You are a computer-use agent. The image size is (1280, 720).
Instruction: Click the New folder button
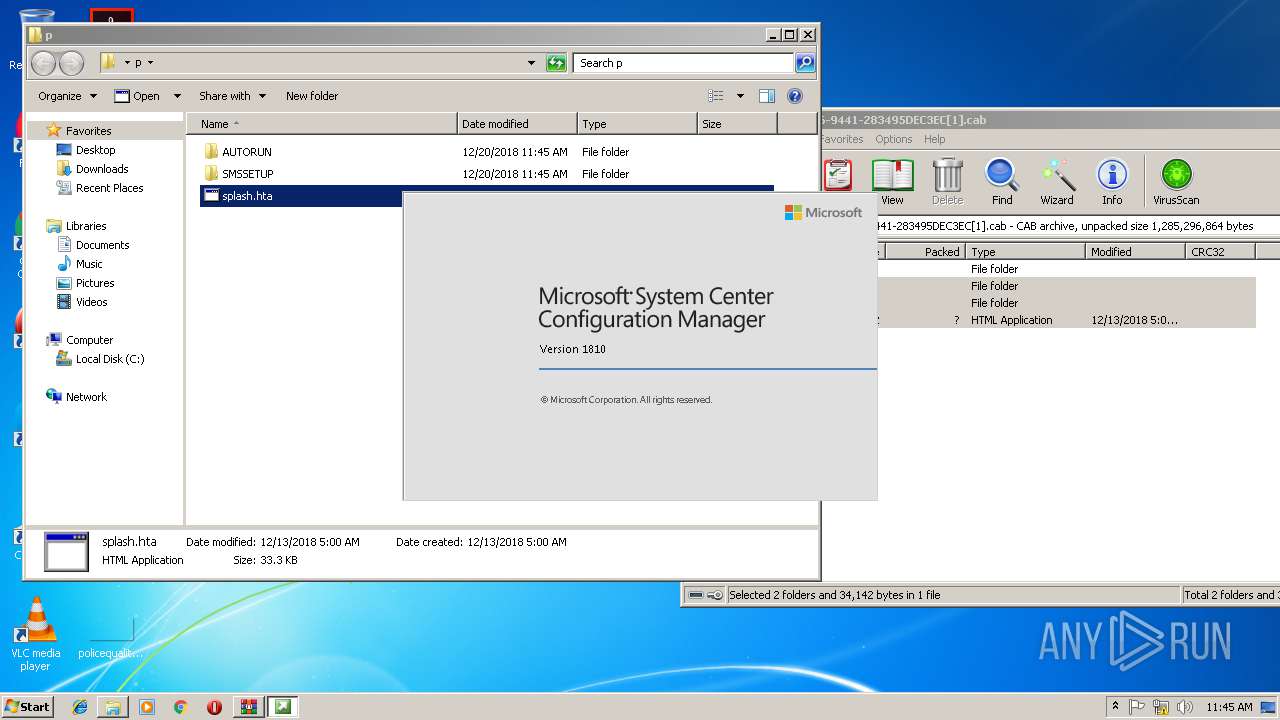(x=312, y=96)
